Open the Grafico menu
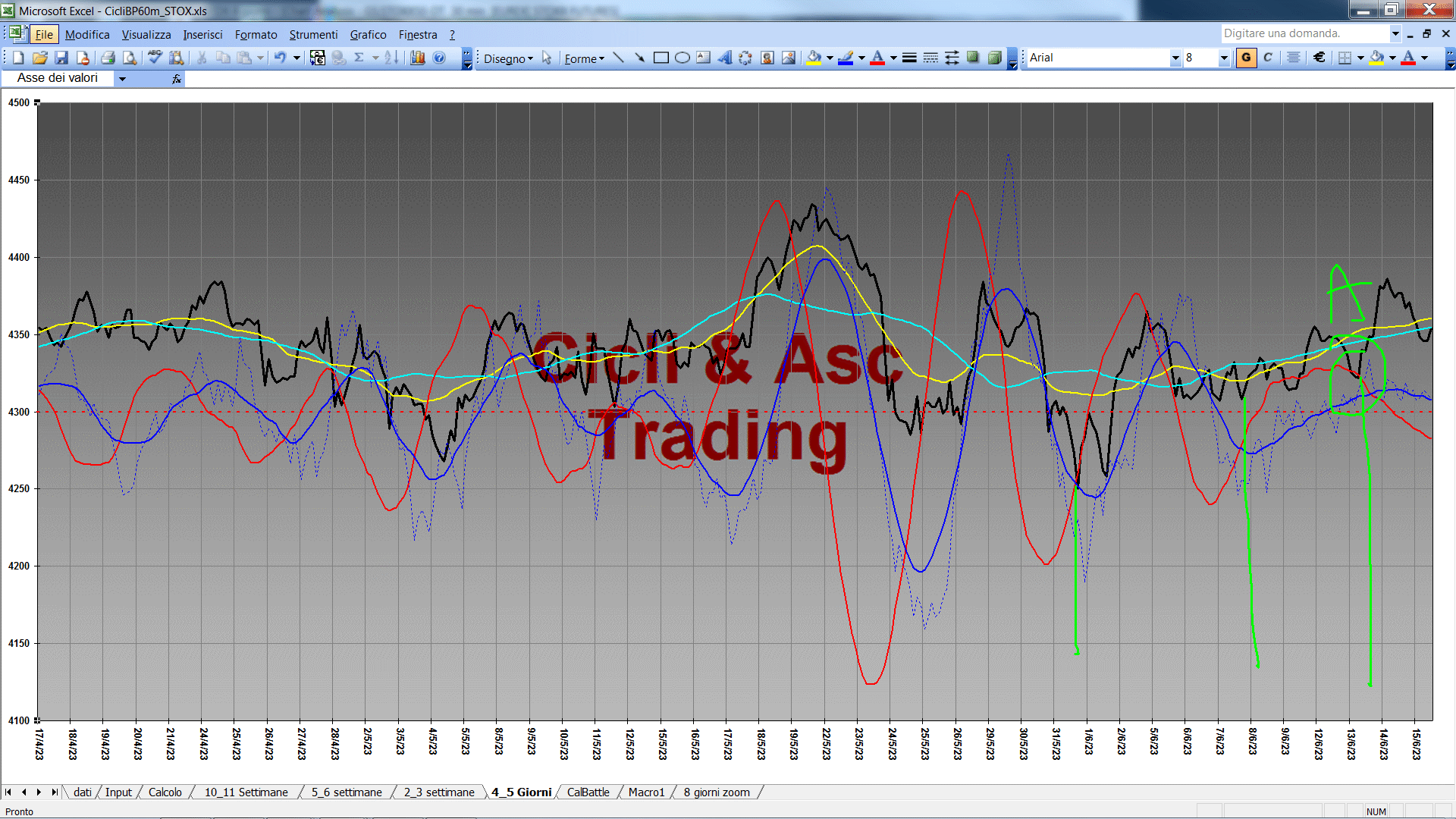This screenshot has width=1456, height=819. tap(368, 35)
